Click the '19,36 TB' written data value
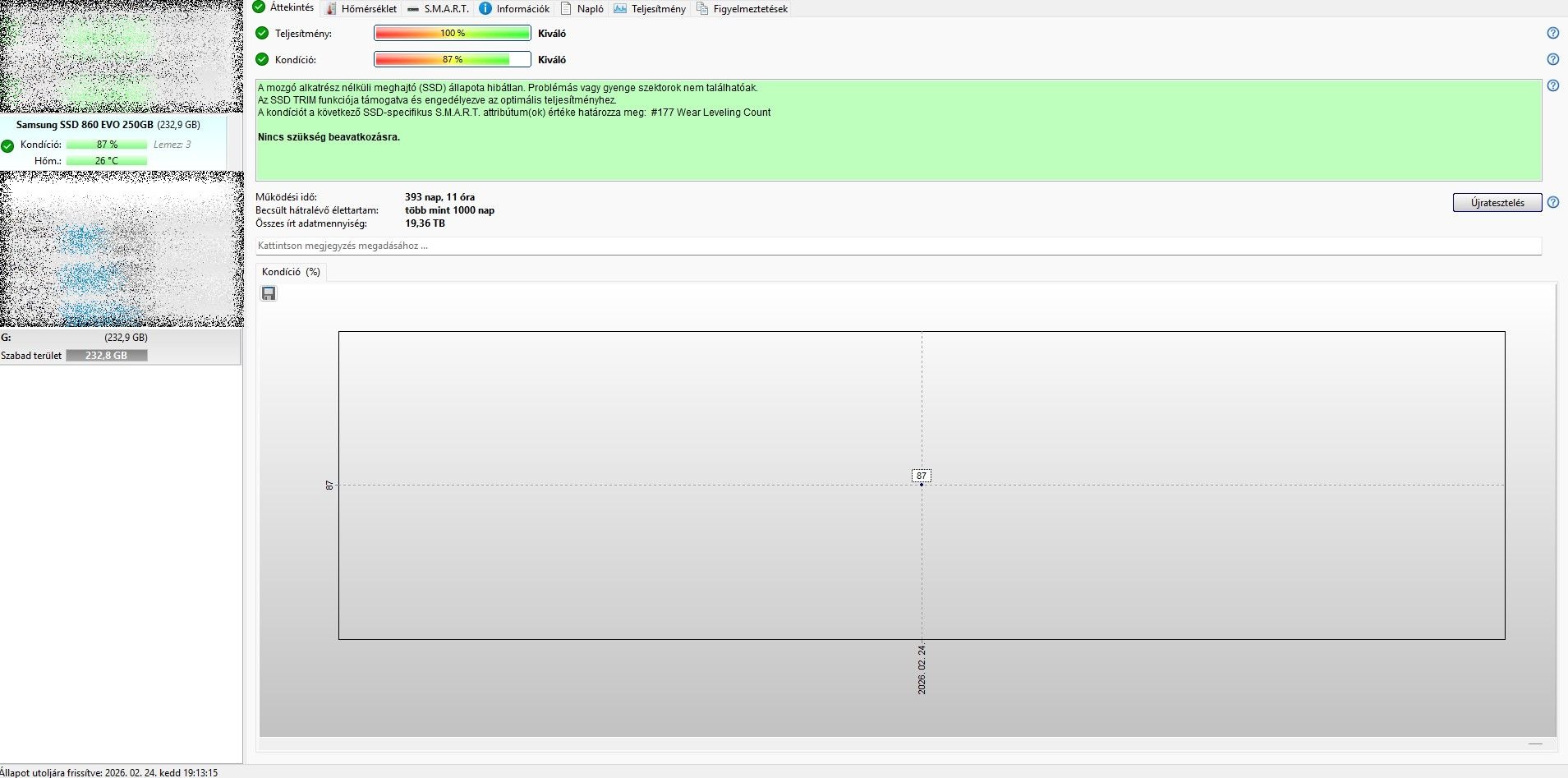 [425, 223]
